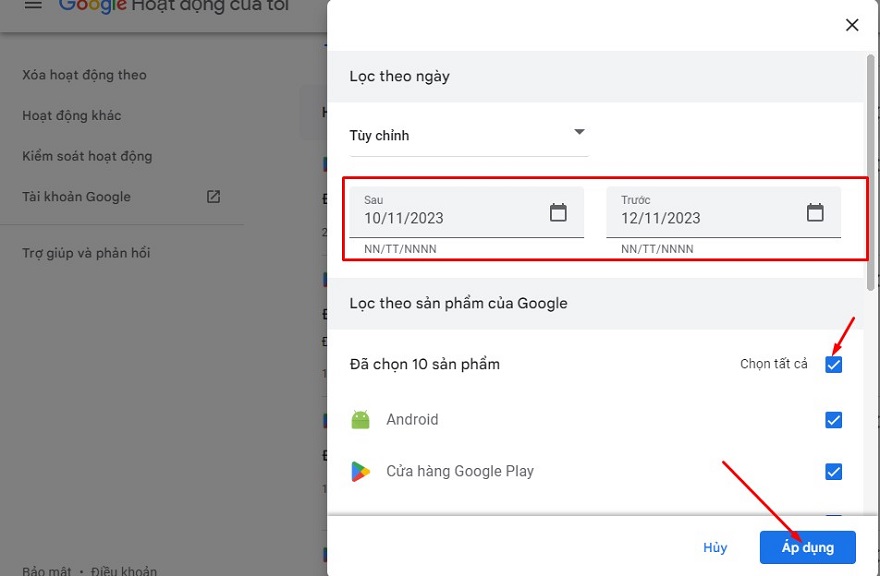Open calendar picker for Trước date
880x576 pixels.
pos(815,213)
